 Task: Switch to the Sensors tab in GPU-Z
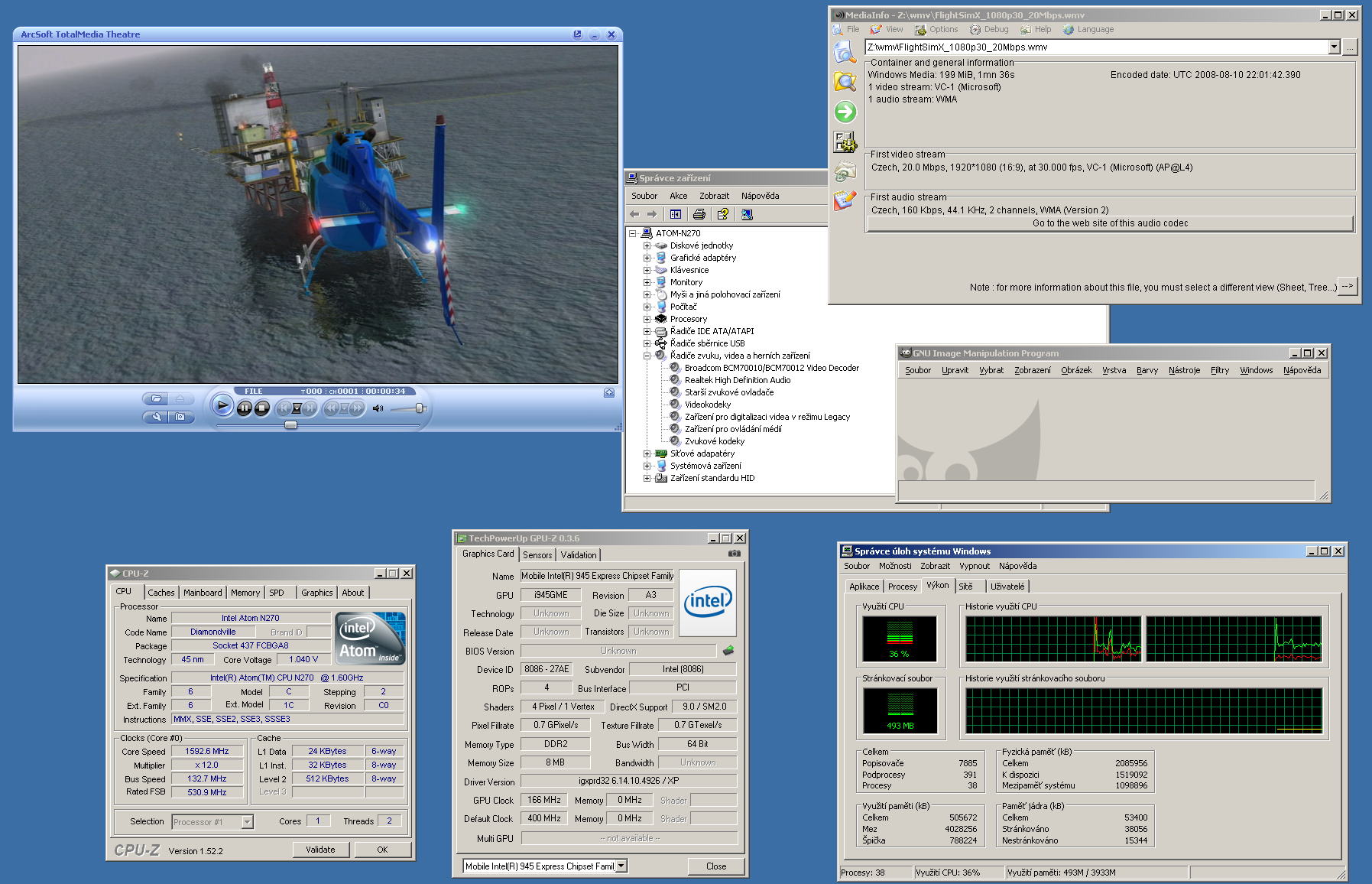[x=537, y=555]
